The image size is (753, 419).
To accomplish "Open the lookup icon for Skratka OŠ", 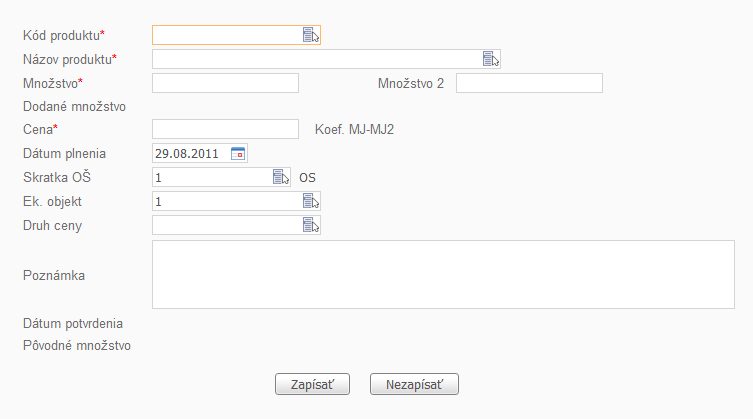I will [x=281, y=177].
